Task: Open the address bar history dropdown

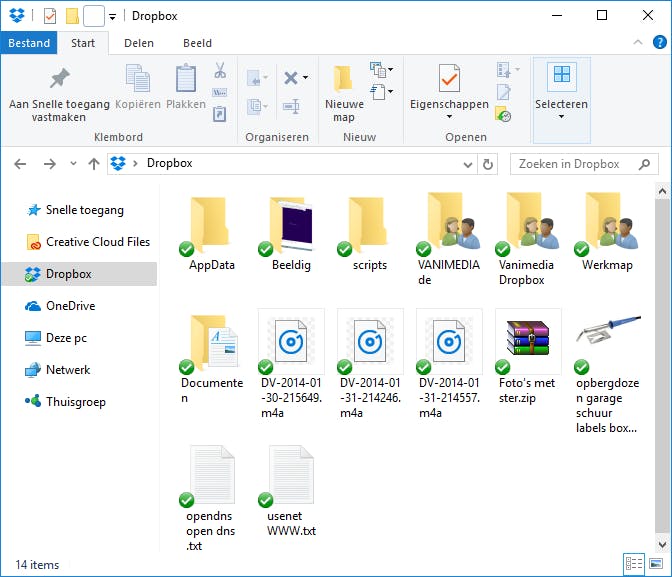Action: [x=468, y=164]
